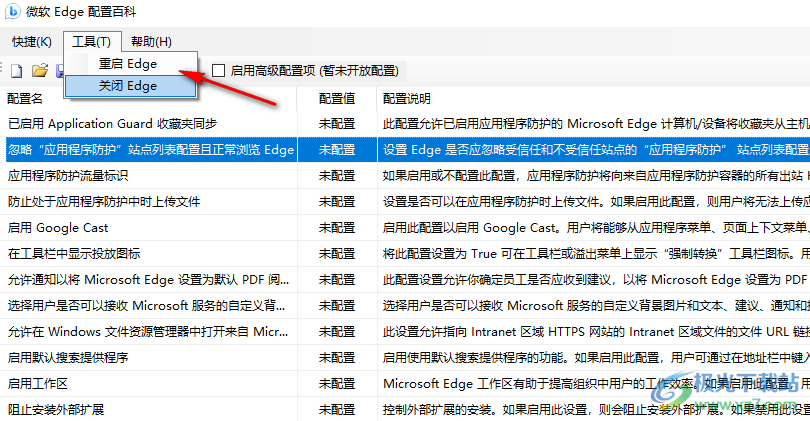Screen dimensions: 810x421
Task: Click 未配置 value for 在工具栏中显示投放图标
Action: pos(337,254)
